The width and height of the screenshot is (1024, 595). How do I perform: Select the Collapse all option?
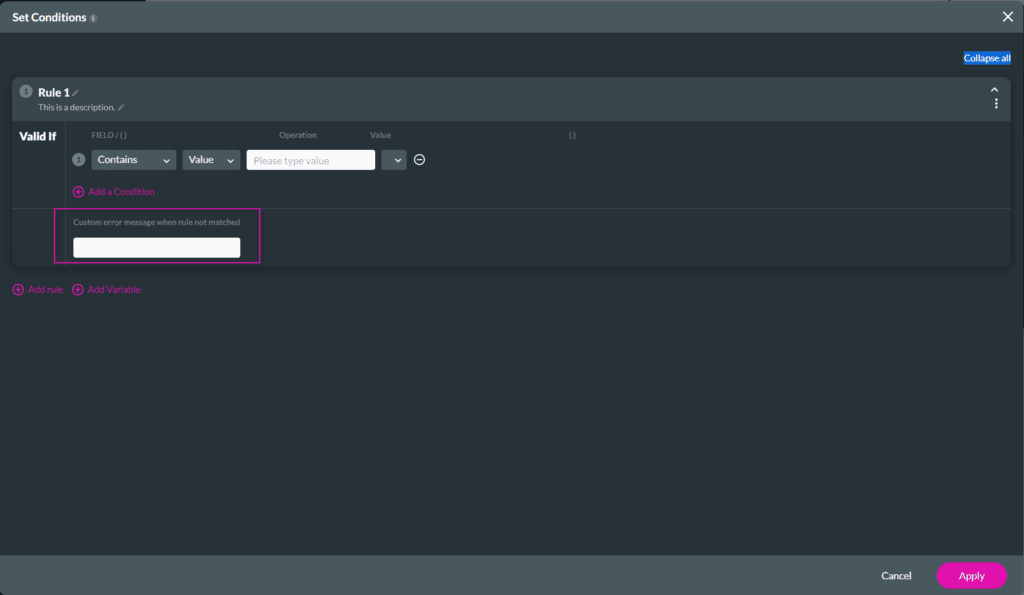point(986,58)
